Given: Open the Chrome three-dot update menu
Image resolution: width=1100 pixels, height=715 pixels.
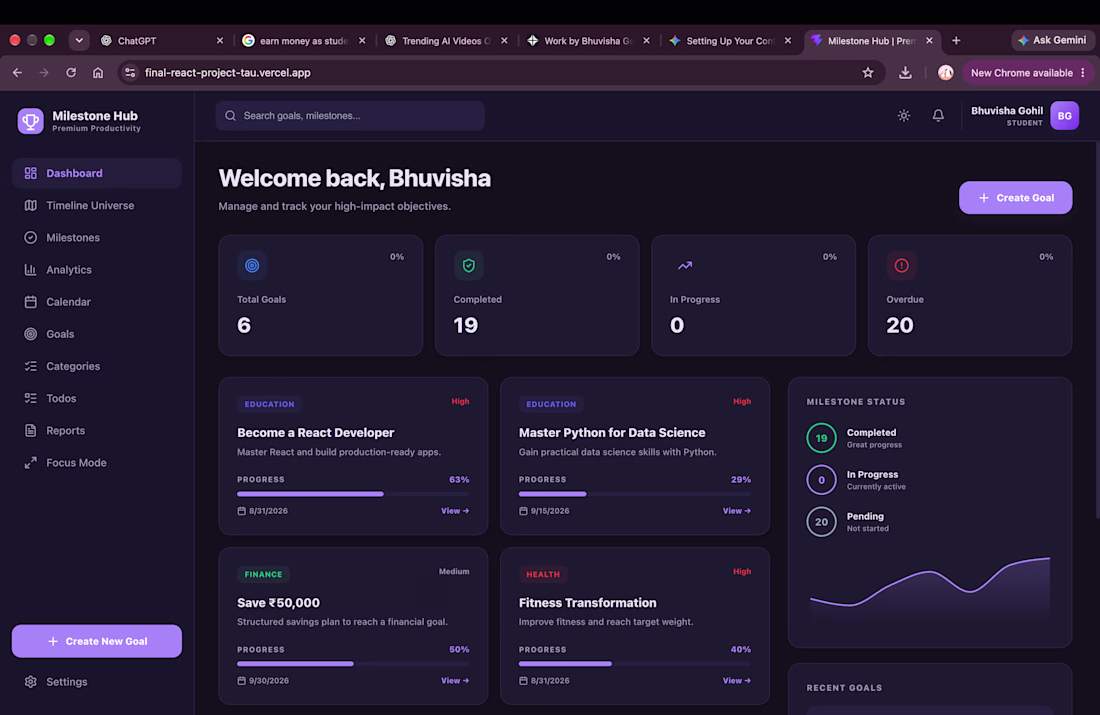Looking at the screenshot, I should [x=1082, y=73].
